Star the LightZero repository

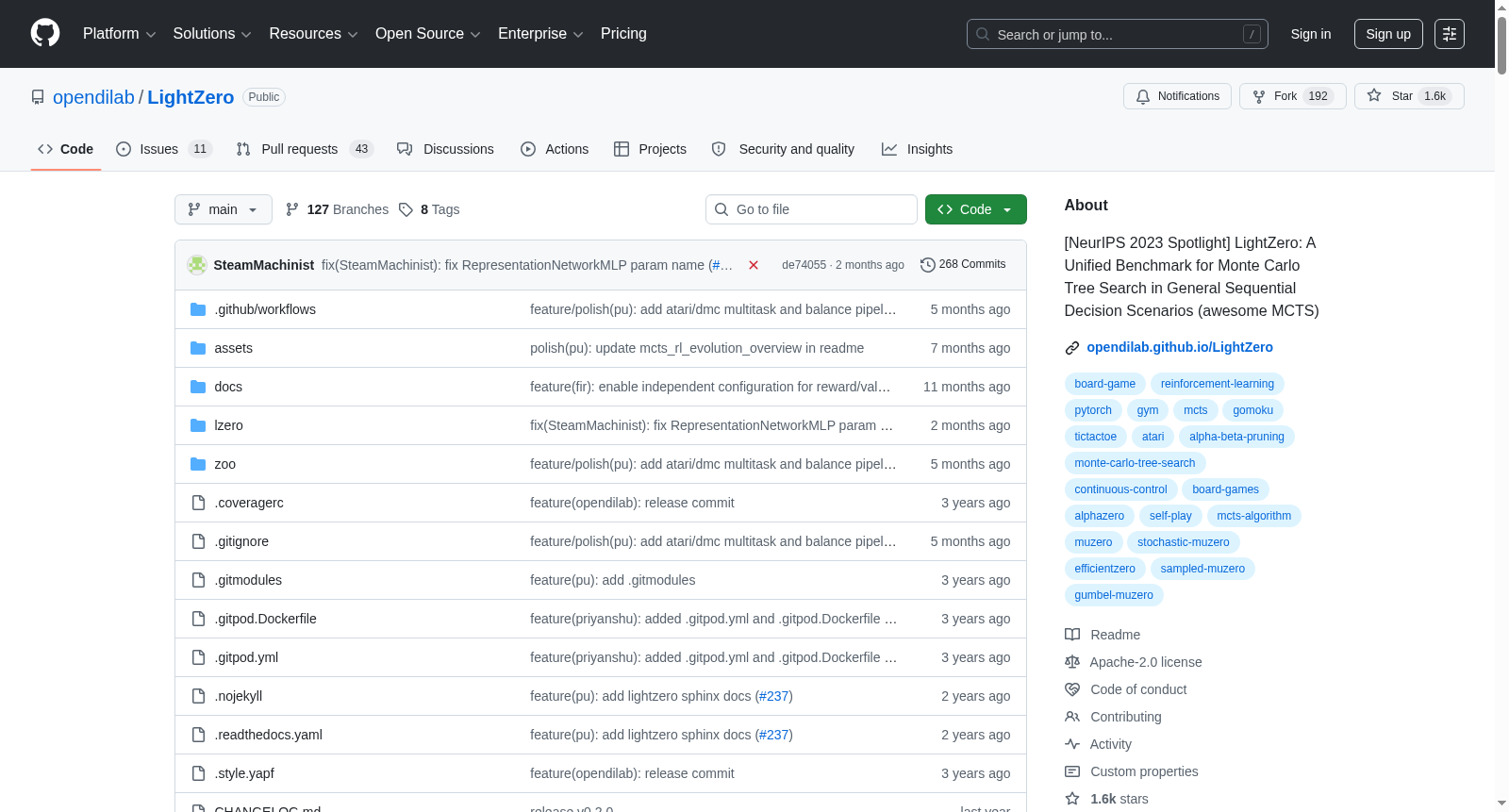pos(1409,96)
